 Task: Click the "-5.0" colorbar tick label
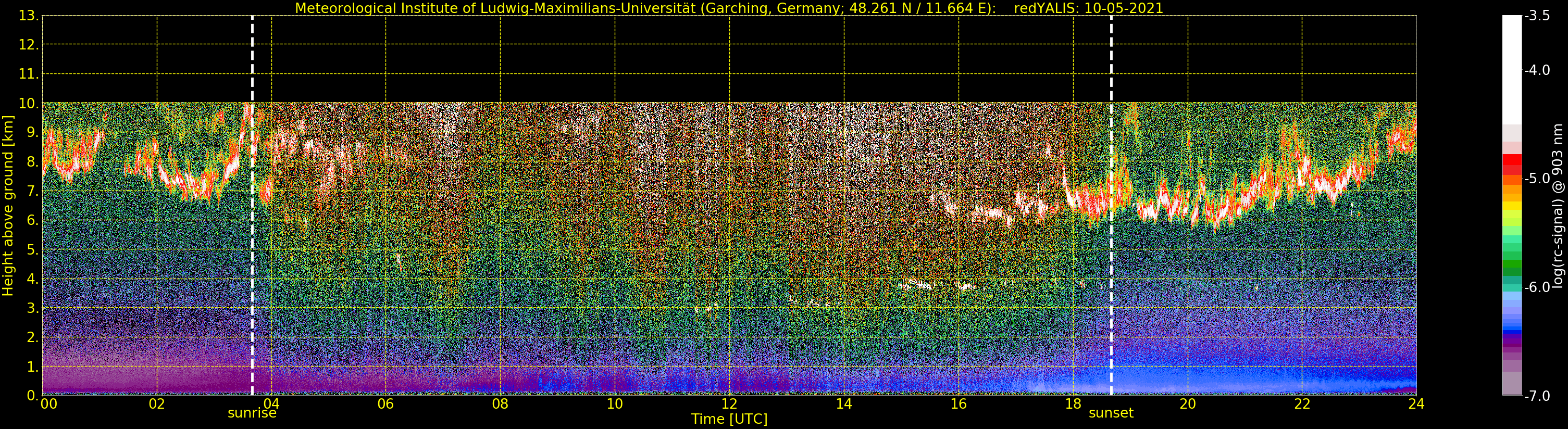pyautogui.click(x=1538, y=179)
